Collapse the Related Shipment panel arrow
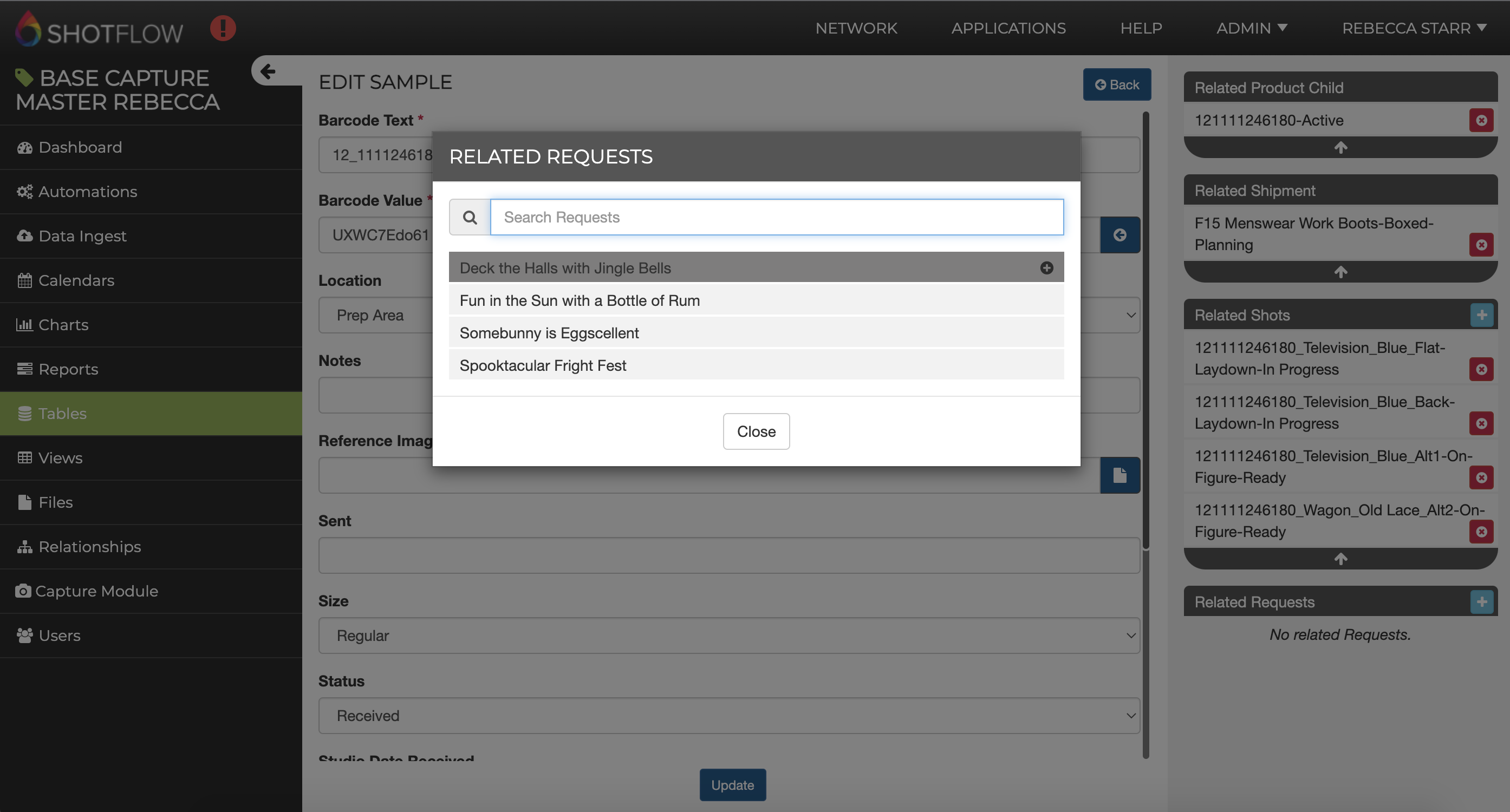1510x812 pixels. pyautogui.click(x=1340, y=272)
